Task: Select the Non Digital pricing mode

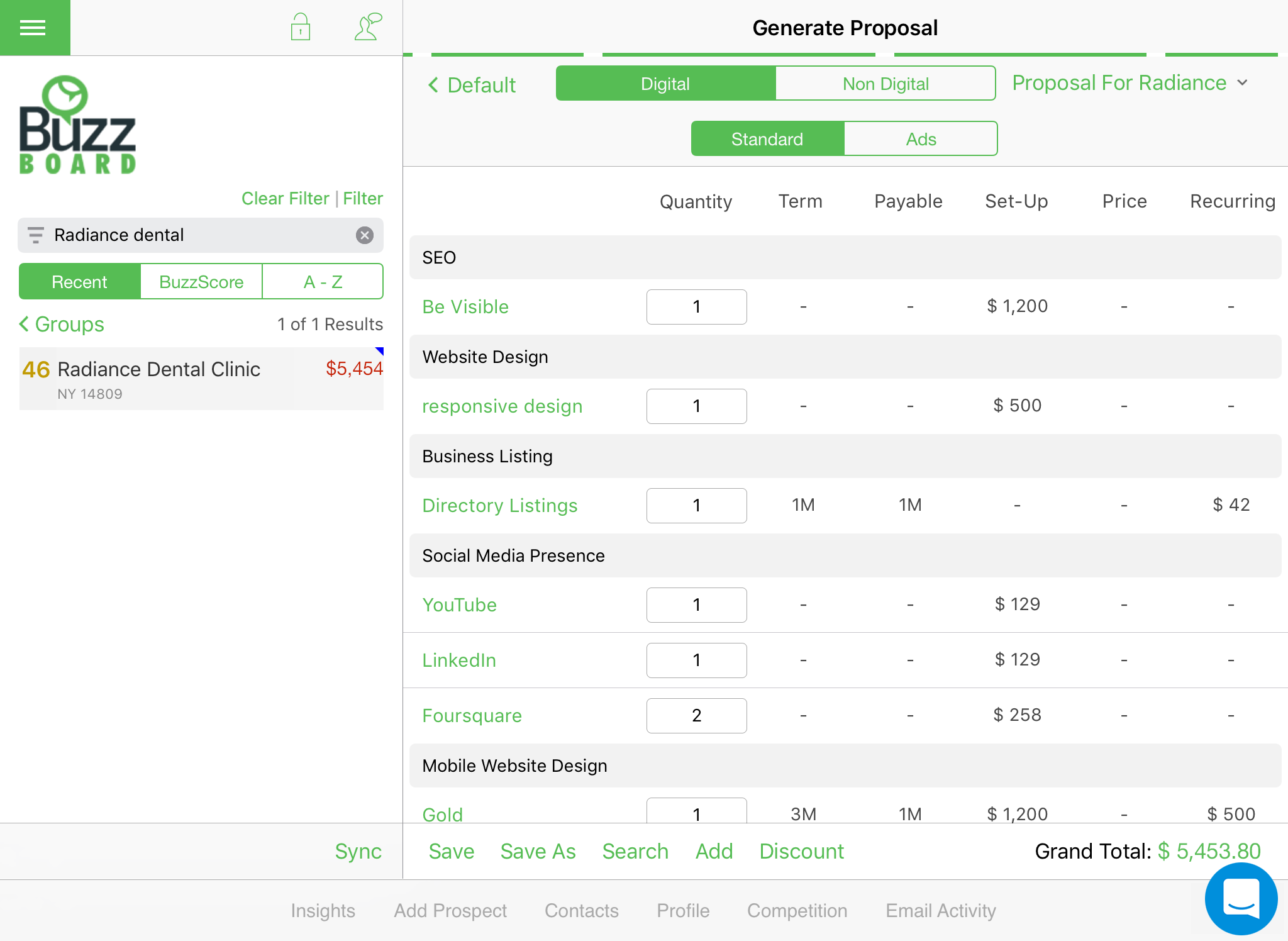Action: pos(885,83)
